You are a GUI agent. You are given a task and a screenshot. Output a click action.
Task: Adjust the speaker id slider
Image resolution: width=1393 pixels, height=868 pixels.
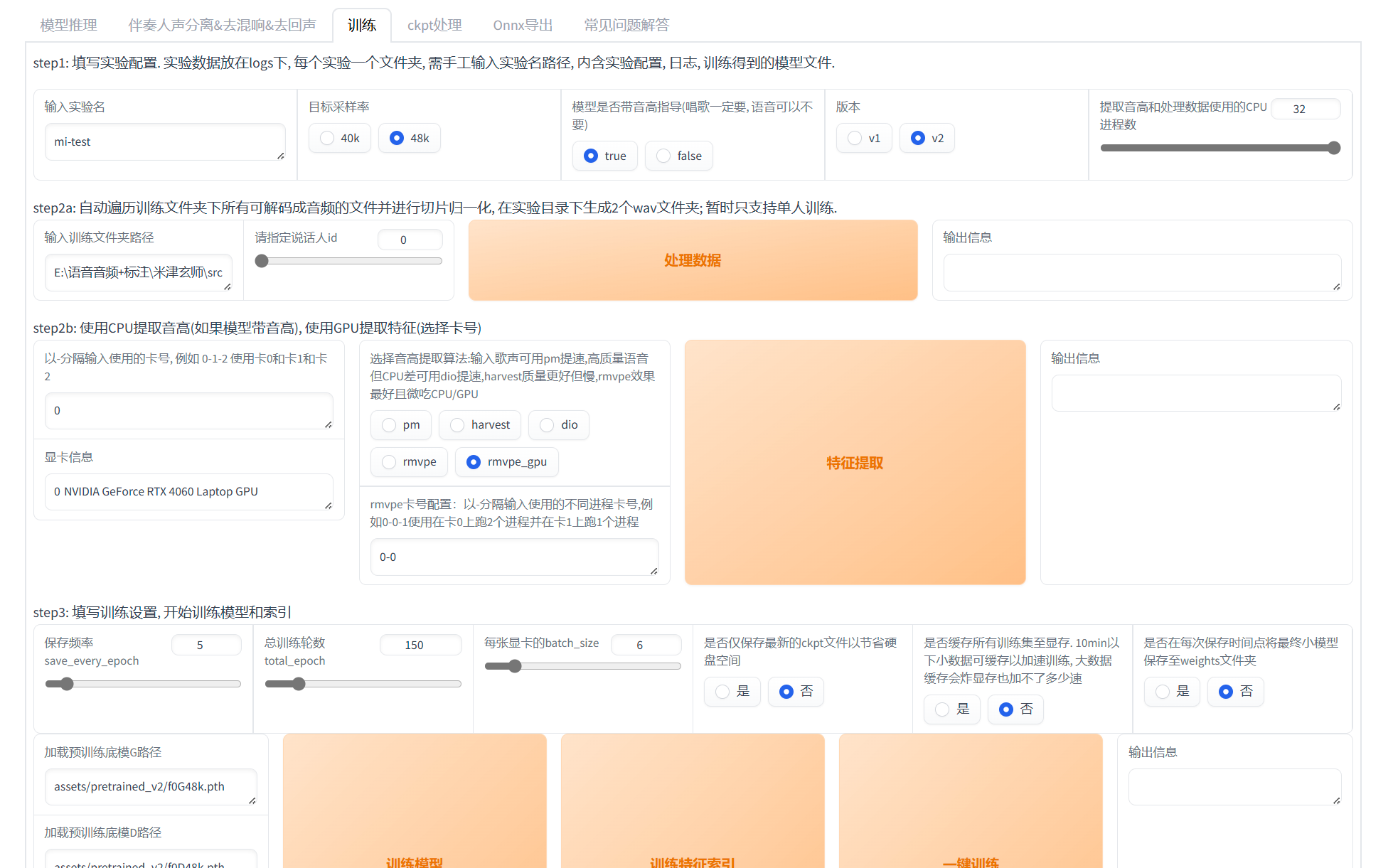[x=348, y=261]
